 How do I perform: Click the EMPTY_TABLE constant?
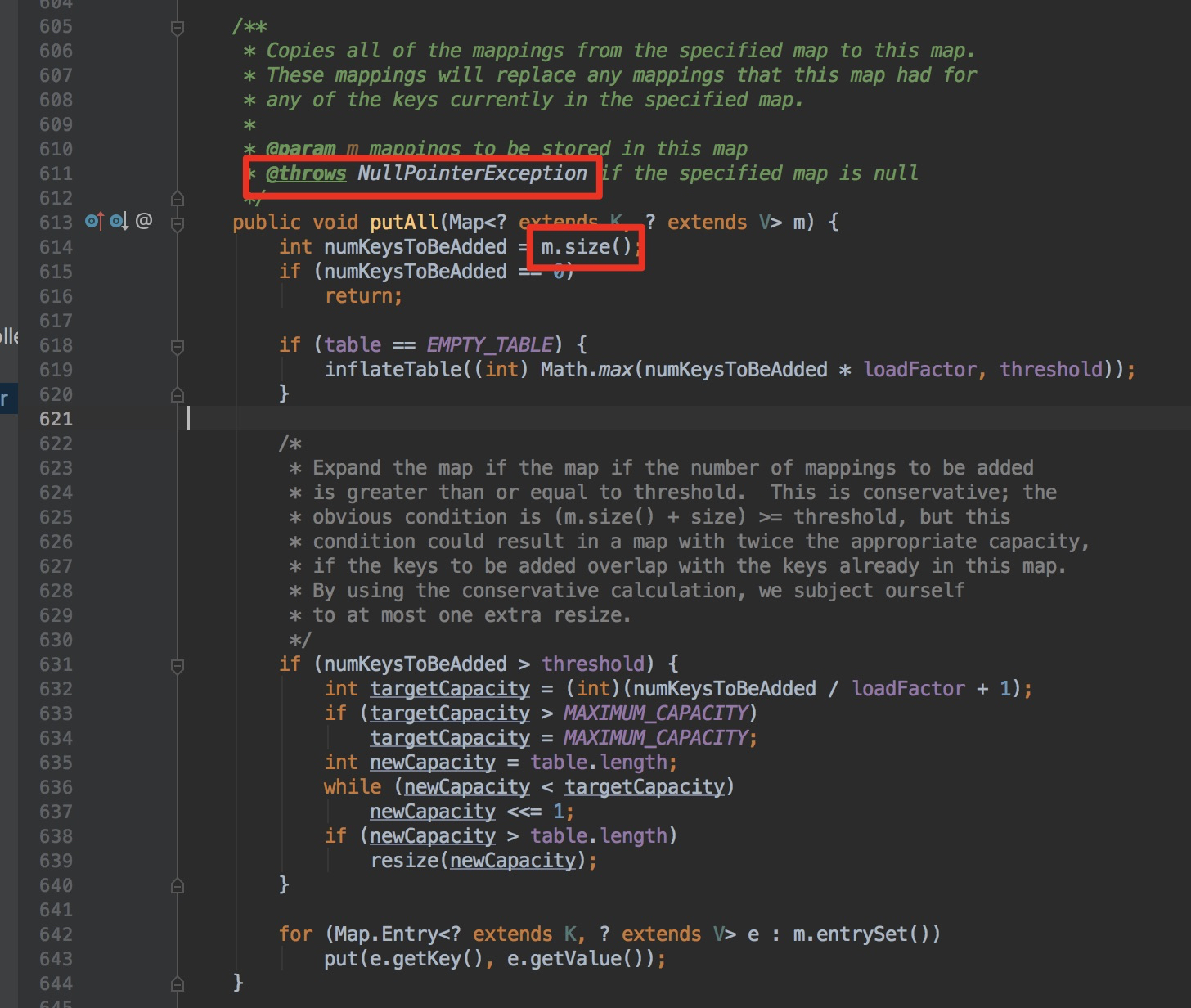coord(489,345)
